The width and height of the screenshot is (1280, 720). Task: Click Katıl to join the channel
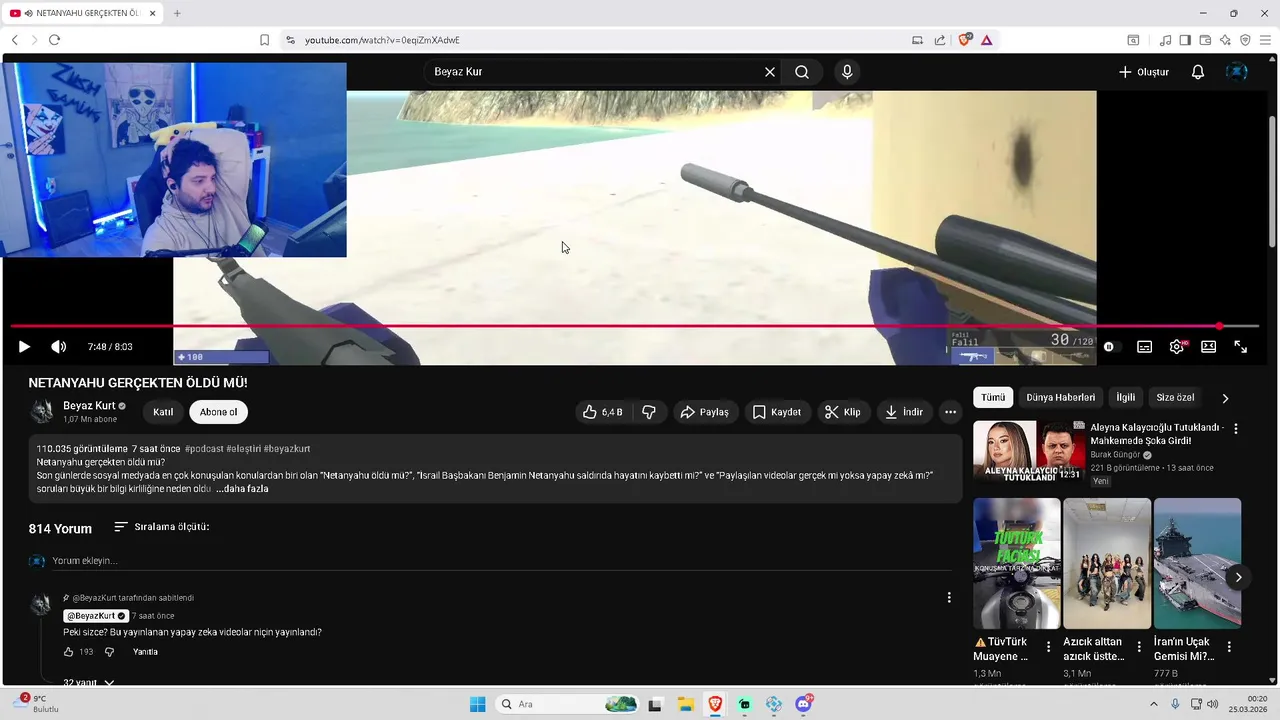(163, 412)
